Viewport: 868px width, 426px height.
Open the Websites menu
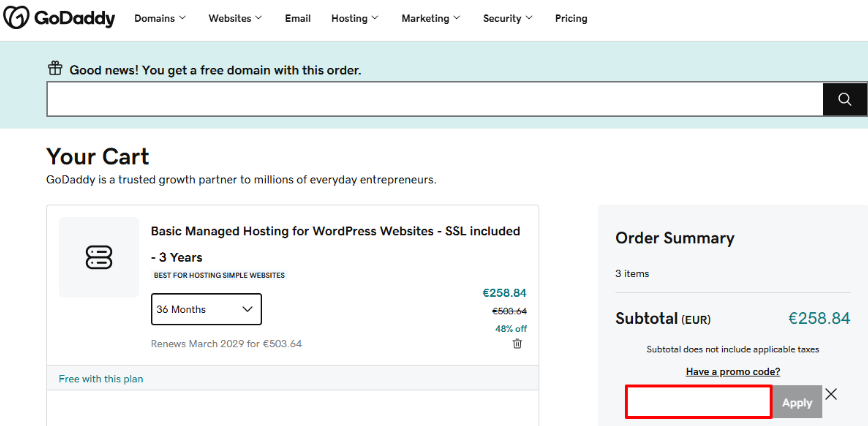(x=235, y=18)
